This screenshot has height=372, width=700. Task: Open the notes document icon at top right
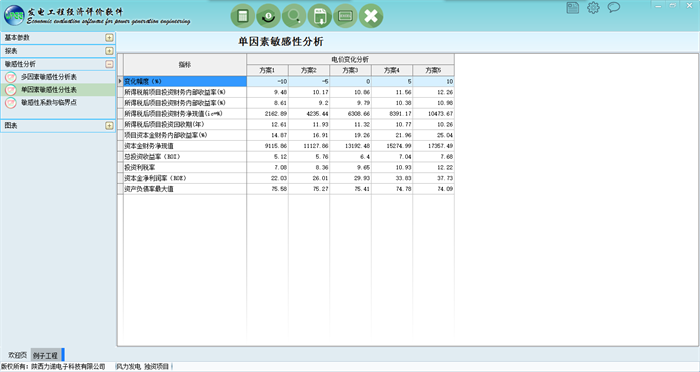point(573,8)
